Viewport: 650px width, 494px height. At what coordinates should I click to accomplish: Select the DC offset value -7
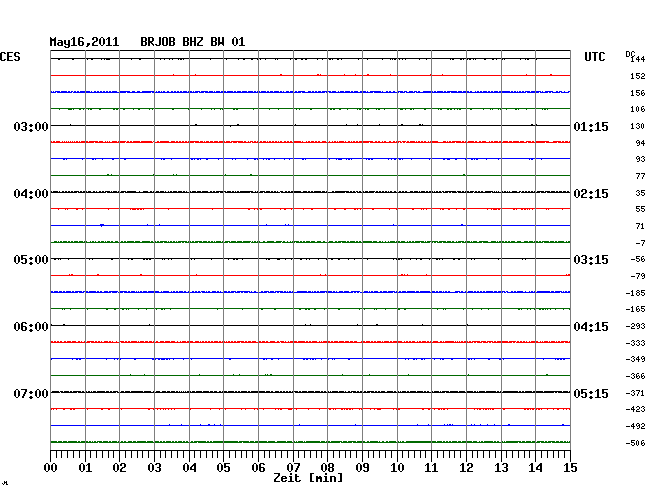640,243
